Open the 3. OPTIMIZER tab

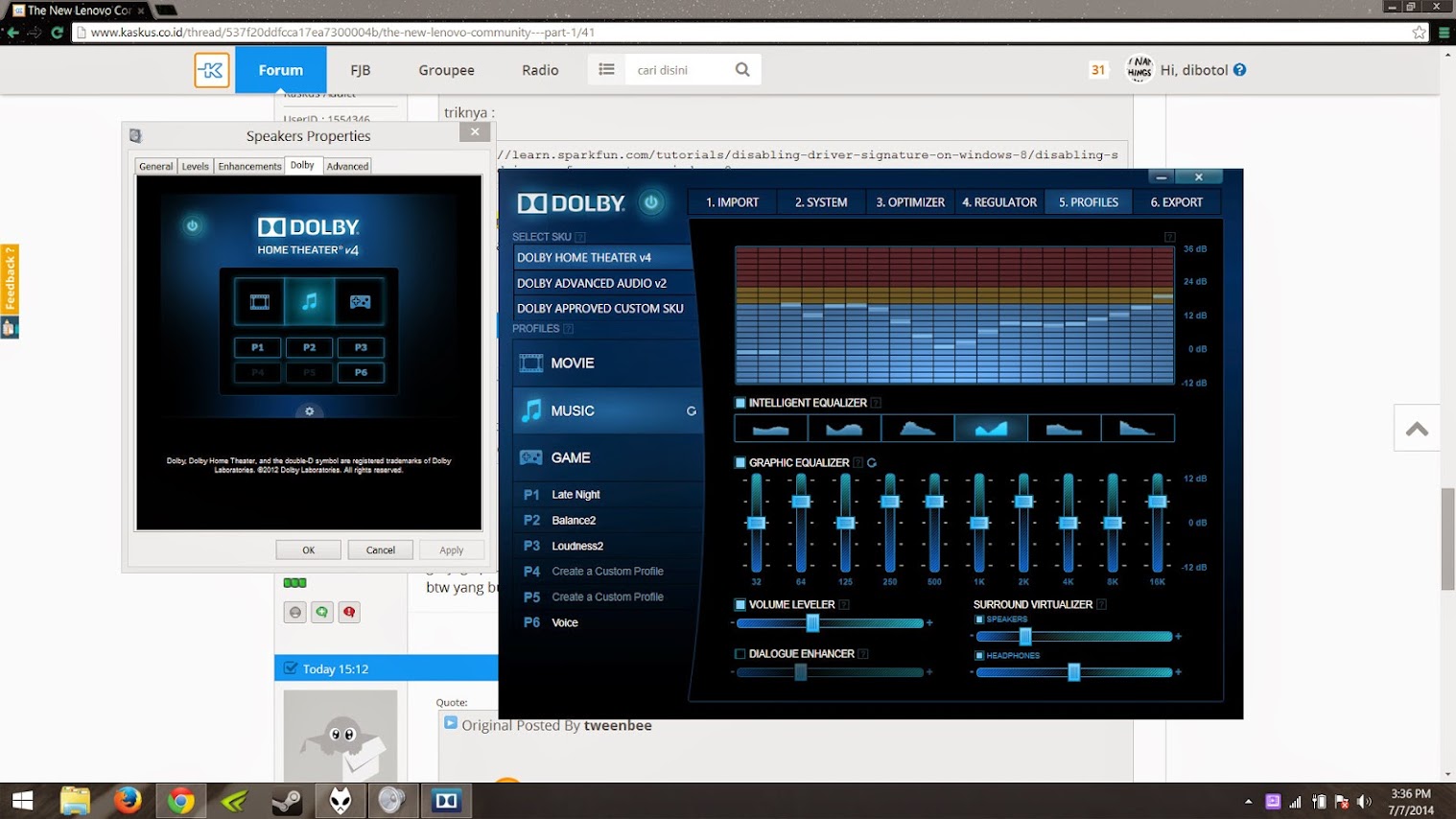pyautogui.click(x=910, y=202)
